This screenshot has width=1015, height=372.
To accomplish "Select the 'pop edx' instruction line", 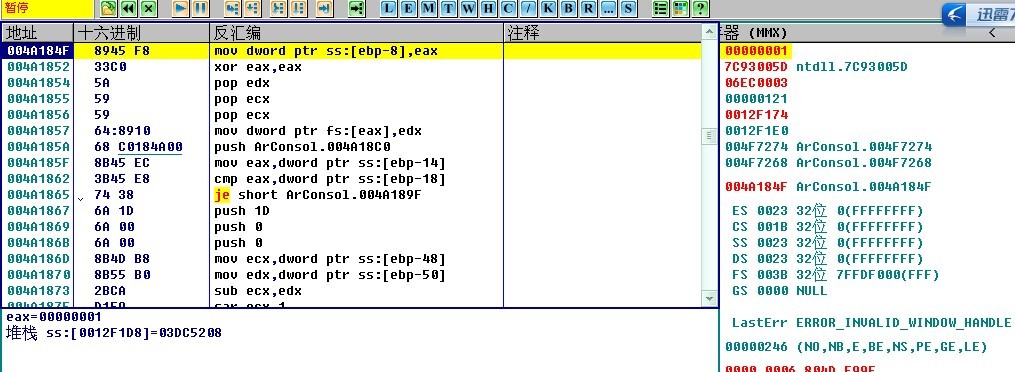I will click(x=241, y=83).
